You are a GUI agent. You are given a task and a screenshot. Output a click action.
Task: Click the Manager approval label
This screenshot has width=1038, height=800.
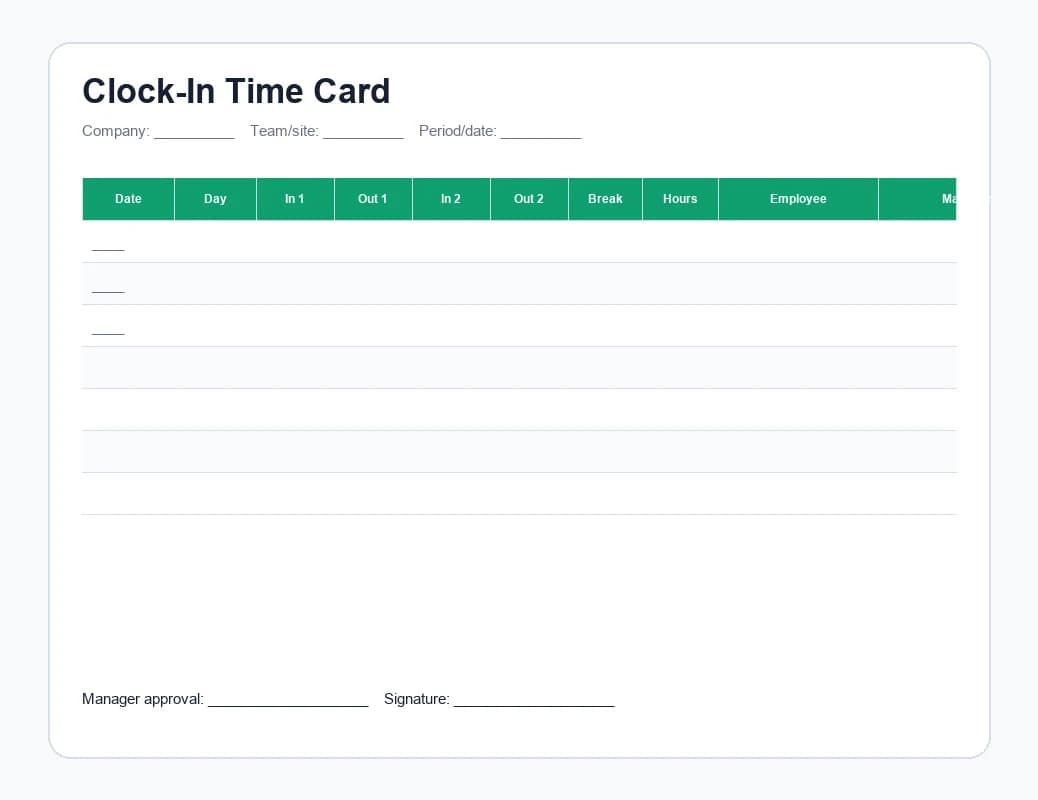click(143, 699)
